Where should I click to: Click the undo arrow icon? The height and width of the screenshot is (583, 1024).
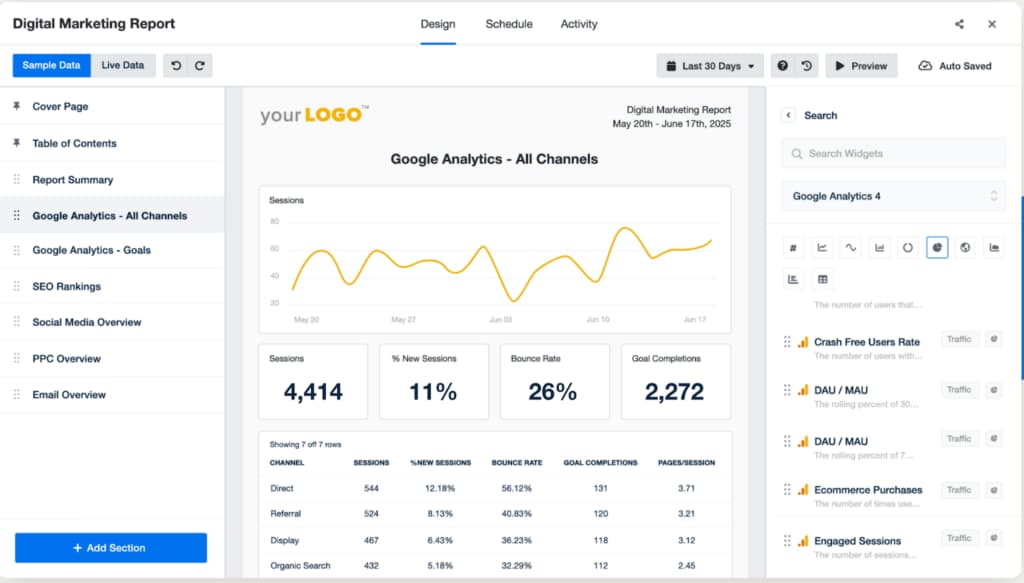[176, 66]
